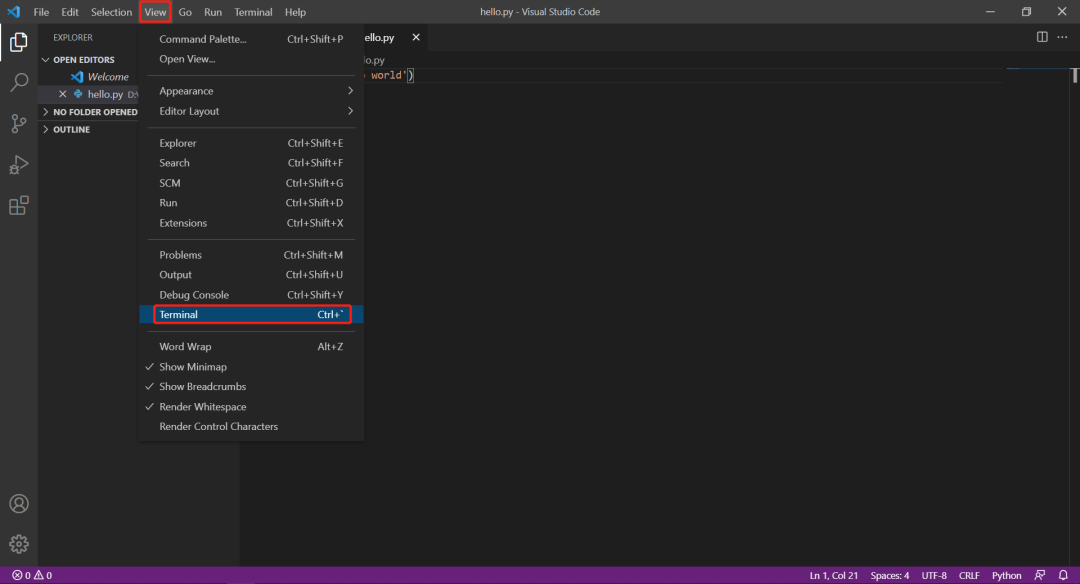Click the Spaces: 4 indentation setting
The width and height of the screenshot is (1080, 584).
point(889,575)
